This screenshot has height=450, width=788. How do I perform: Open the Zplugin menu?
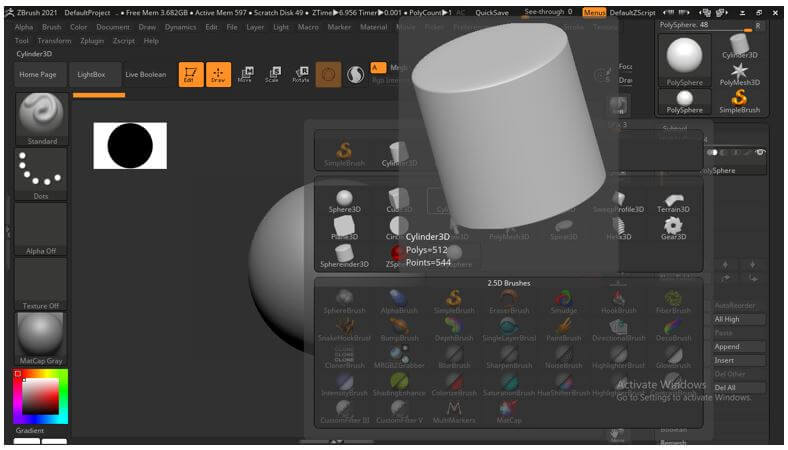(92, 41)
